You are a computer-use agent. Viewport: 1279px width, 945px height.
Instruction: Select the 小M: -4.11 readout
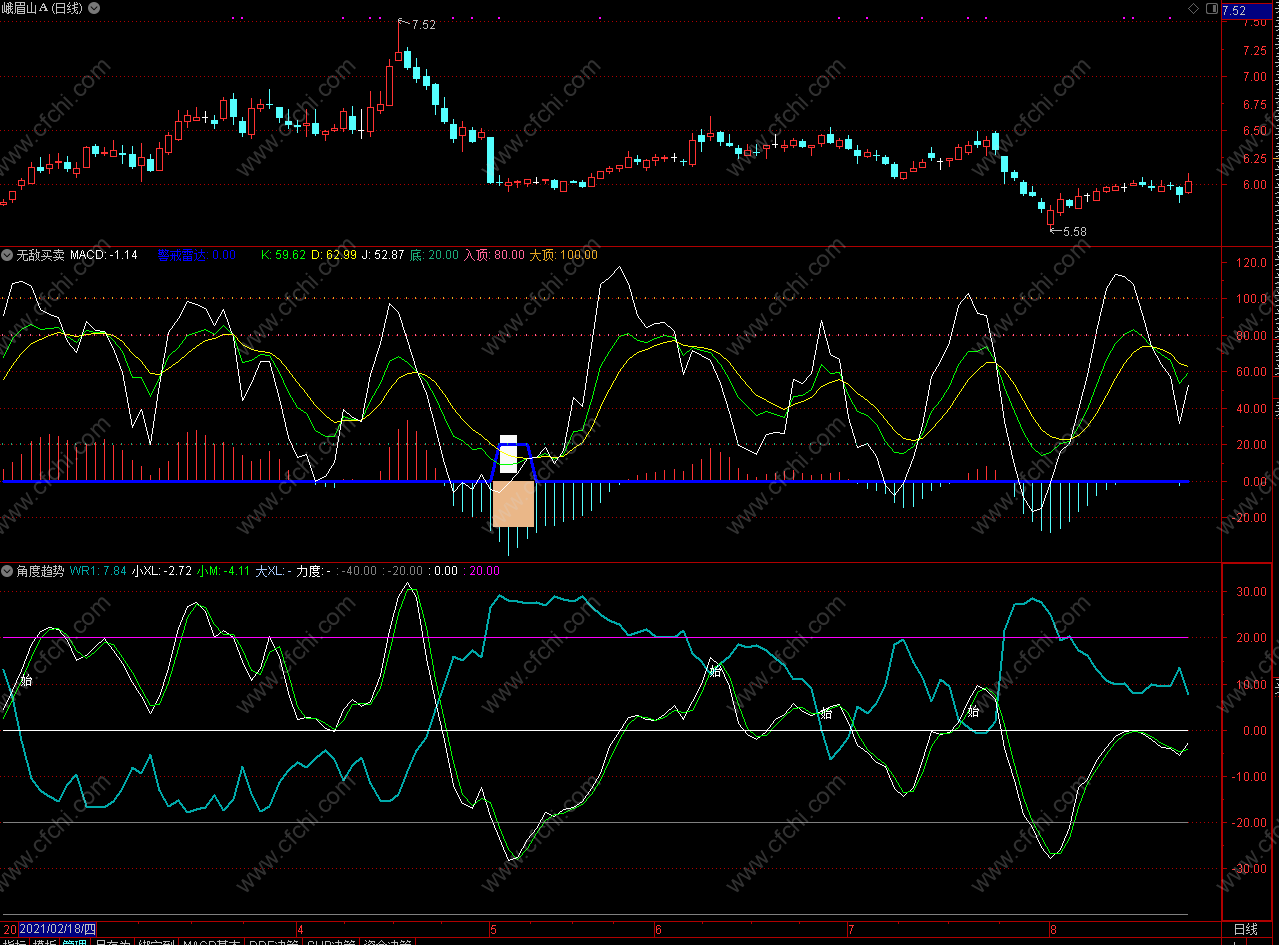223,571
